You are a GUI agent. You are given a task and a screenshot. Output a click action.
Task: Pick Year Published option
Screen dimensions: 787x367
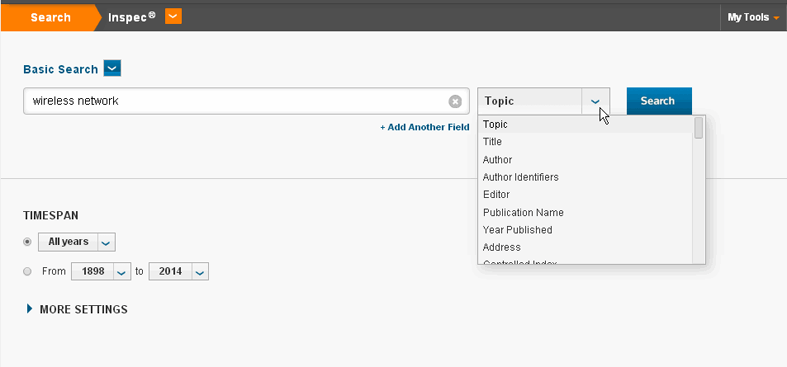point(586,230)
